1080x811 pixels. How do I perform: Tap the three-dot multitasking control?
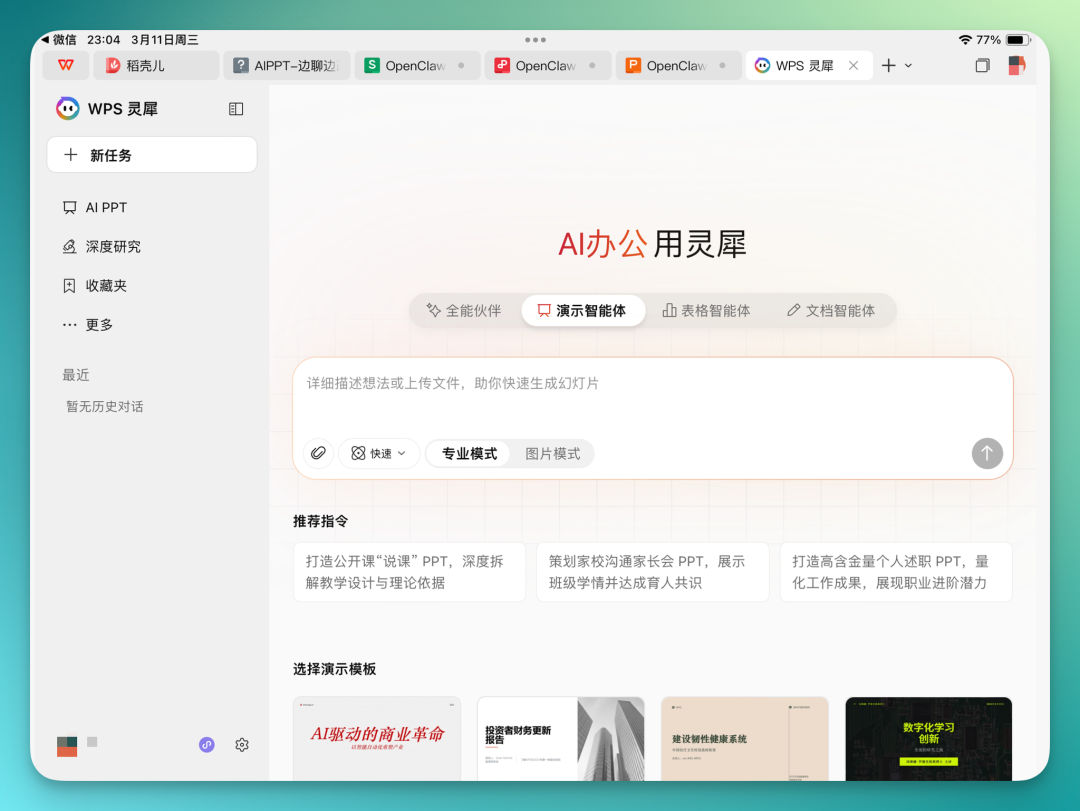(535, 40)
